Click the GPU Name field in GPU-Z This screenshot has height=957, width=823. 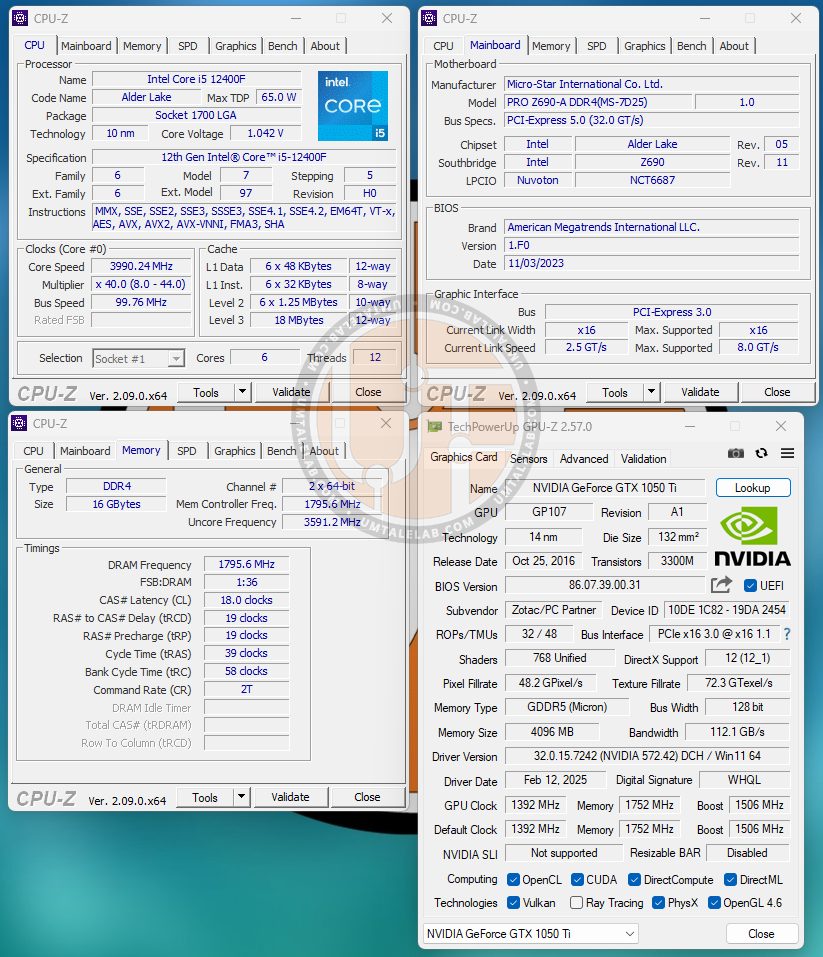tap(604, 488)
